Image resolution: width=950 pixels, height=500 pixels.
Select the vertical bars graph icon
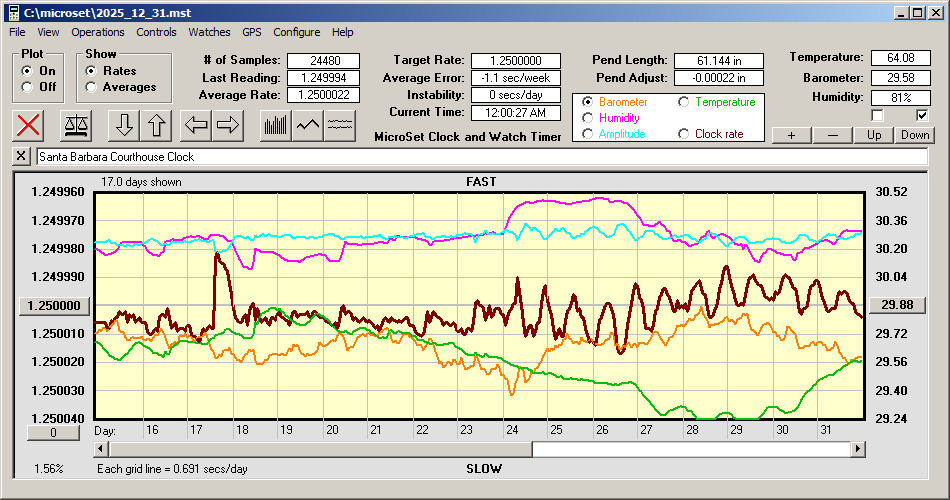point(275,125)
